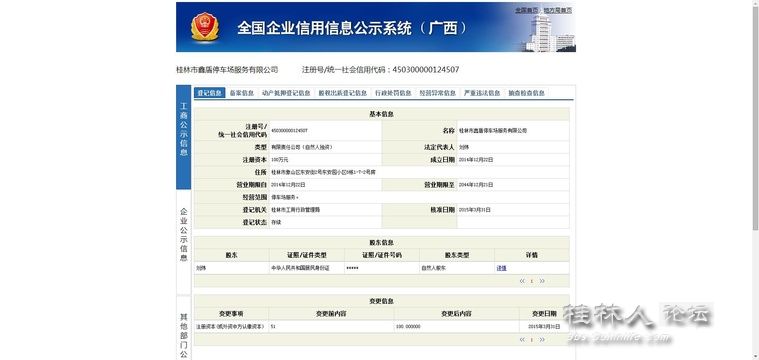Open the 企业公示信息 side section
759x360 pixels.
tap(183, 242)
